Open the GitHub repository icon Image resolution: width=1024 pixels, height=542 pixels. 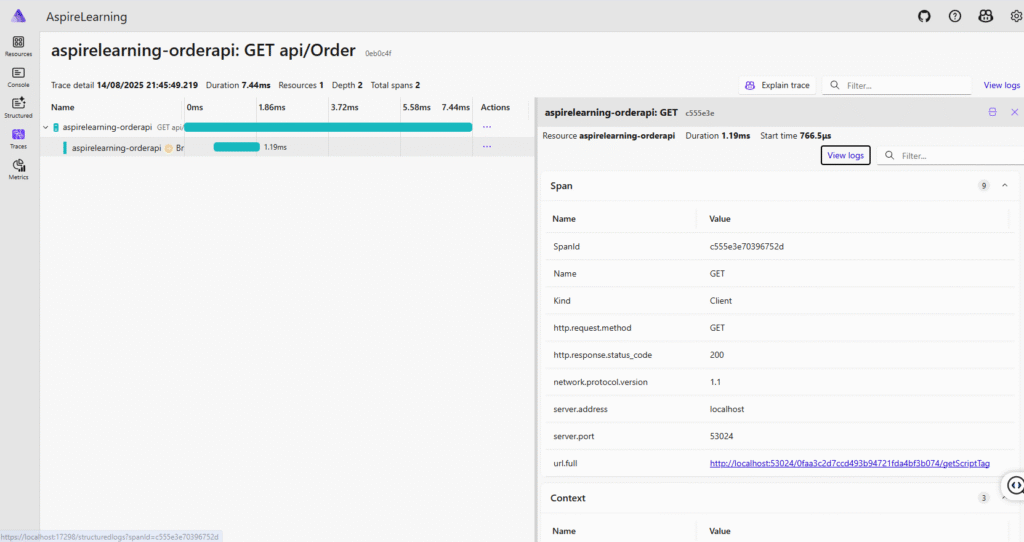point(924,16)
